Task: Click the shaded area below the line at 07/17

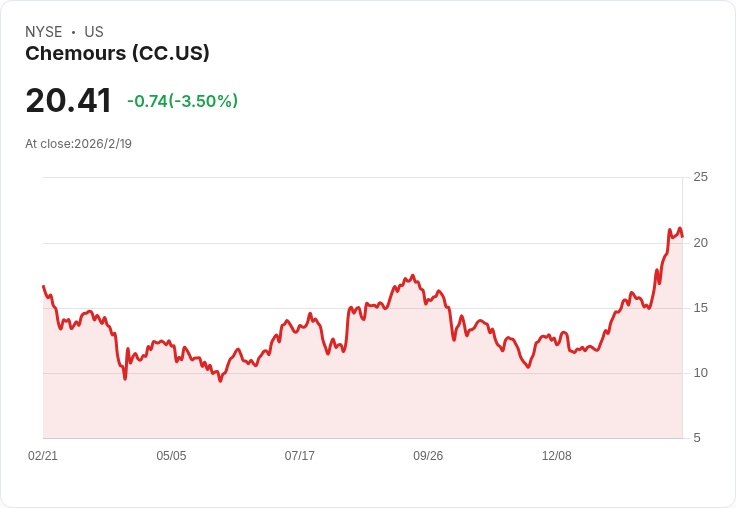Action: [x=299, y=390]
